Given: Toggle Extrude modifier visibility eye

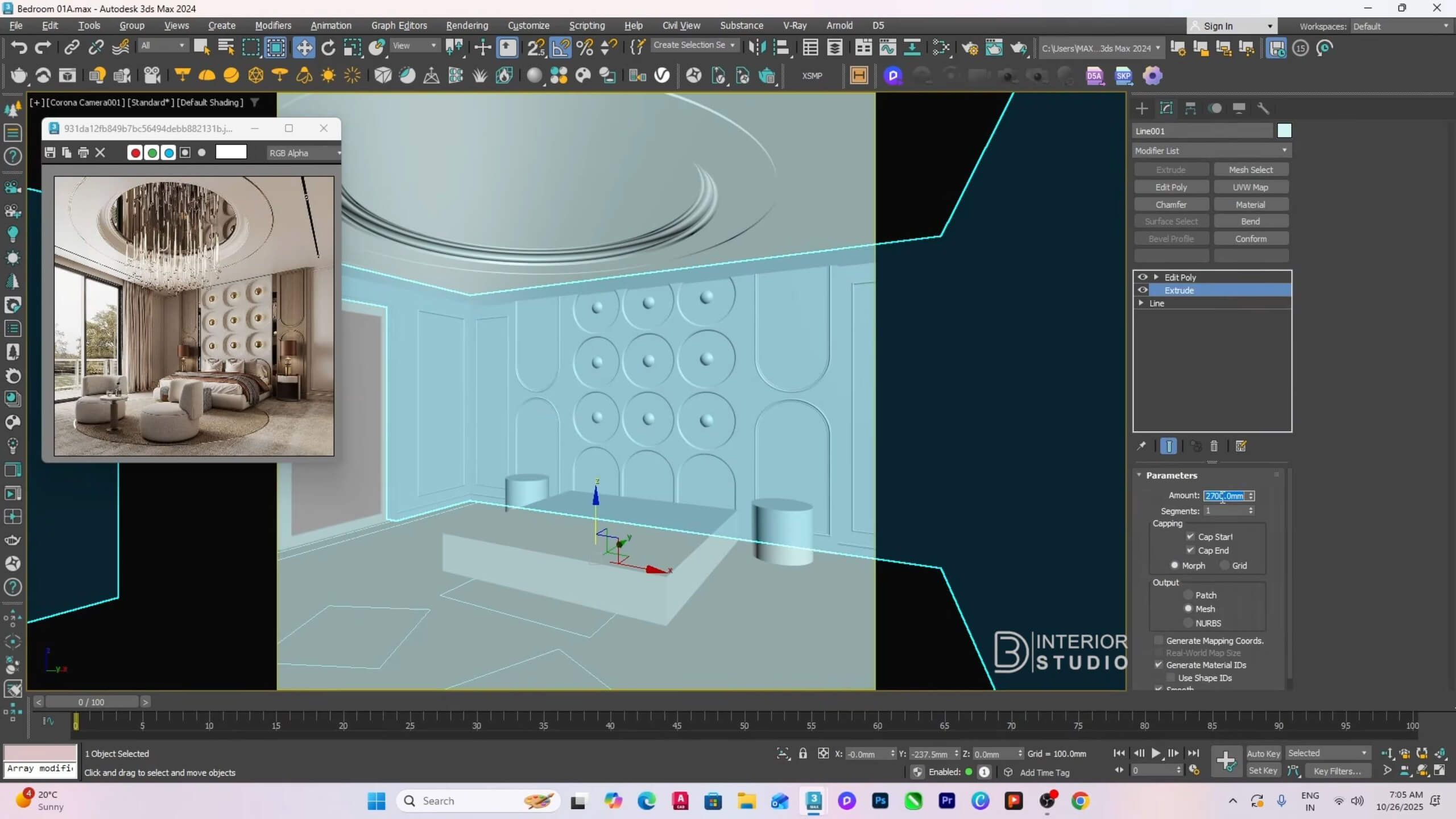Looking at the screenshot, I should [1143, 290].
